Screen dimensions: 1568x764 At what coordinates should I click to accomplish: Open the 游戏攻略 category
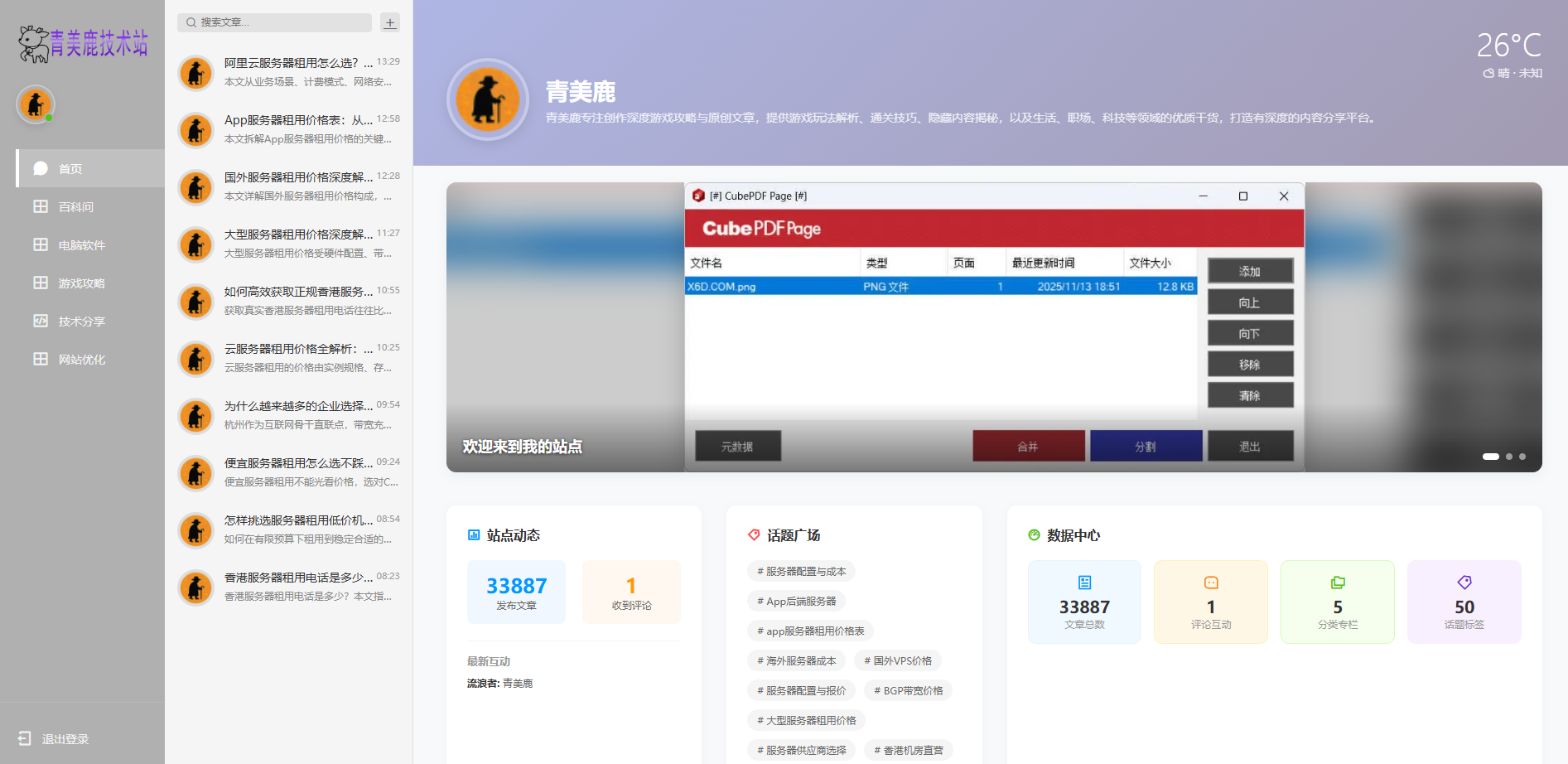click(90, 283)
